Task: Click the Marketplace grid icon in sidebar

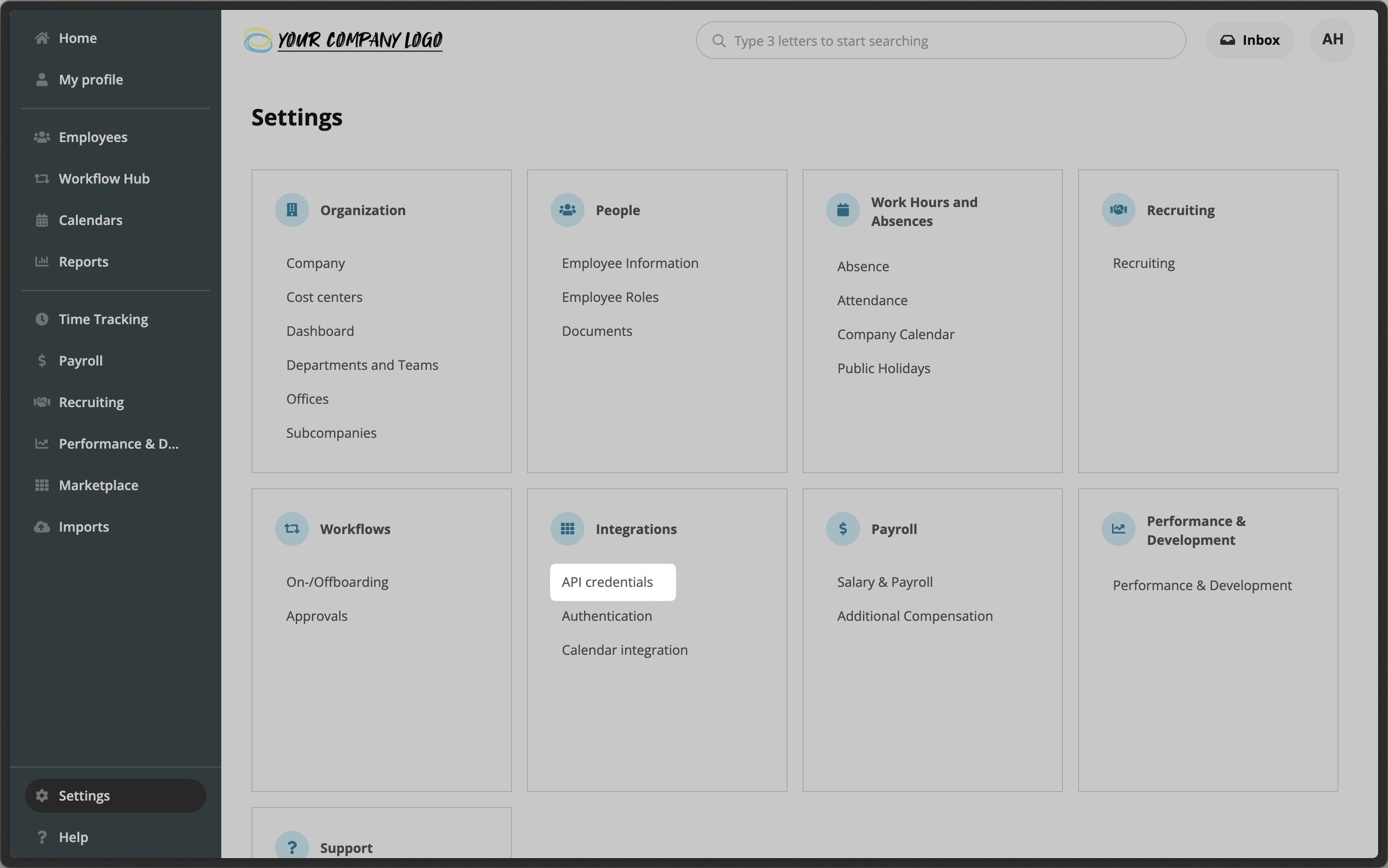Action: [42, 486]
